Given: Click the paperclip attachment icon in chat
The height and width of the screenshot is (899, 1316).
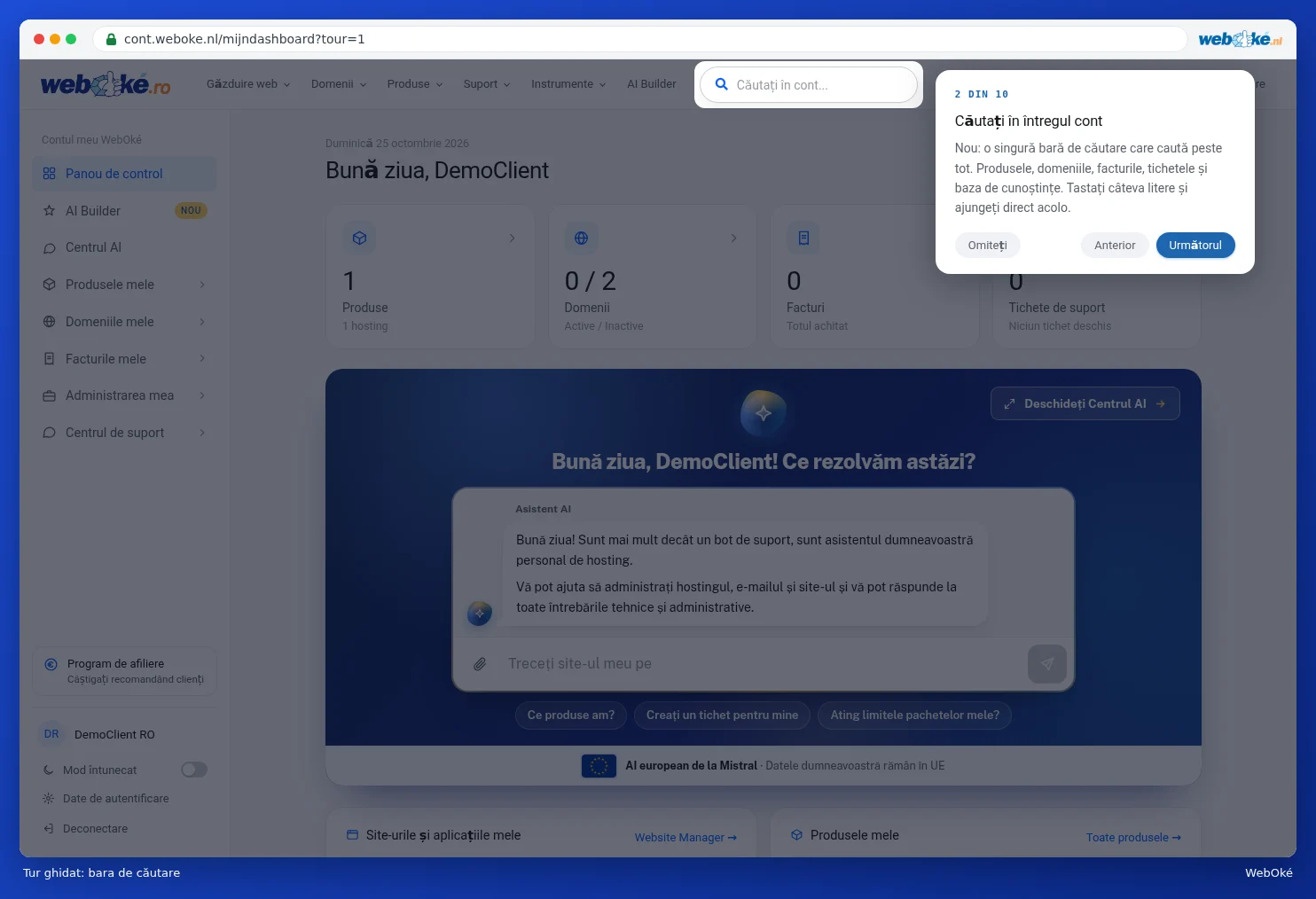Looking at the screenshot, I should (x=480, y=664).
